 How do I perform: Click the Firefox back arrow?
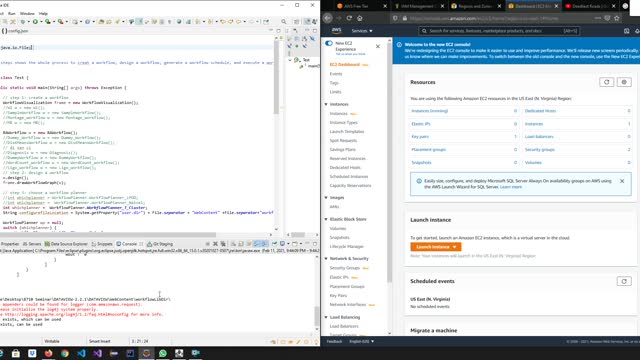[x=328, y=18]
